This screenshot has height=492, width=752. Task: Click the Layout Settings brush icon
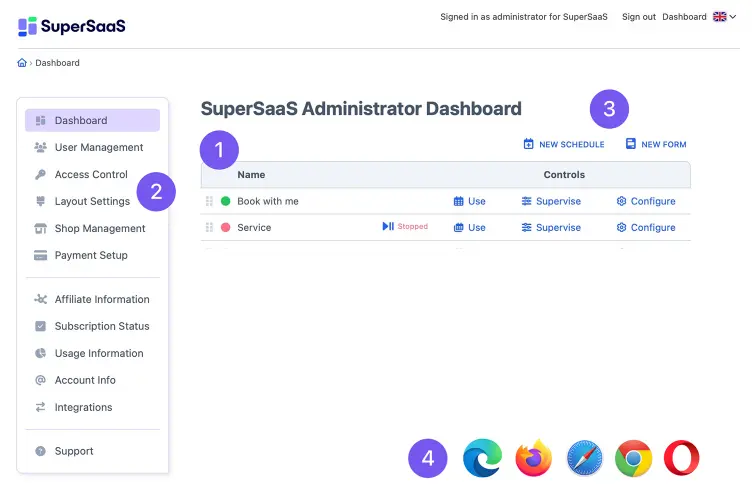40,201
